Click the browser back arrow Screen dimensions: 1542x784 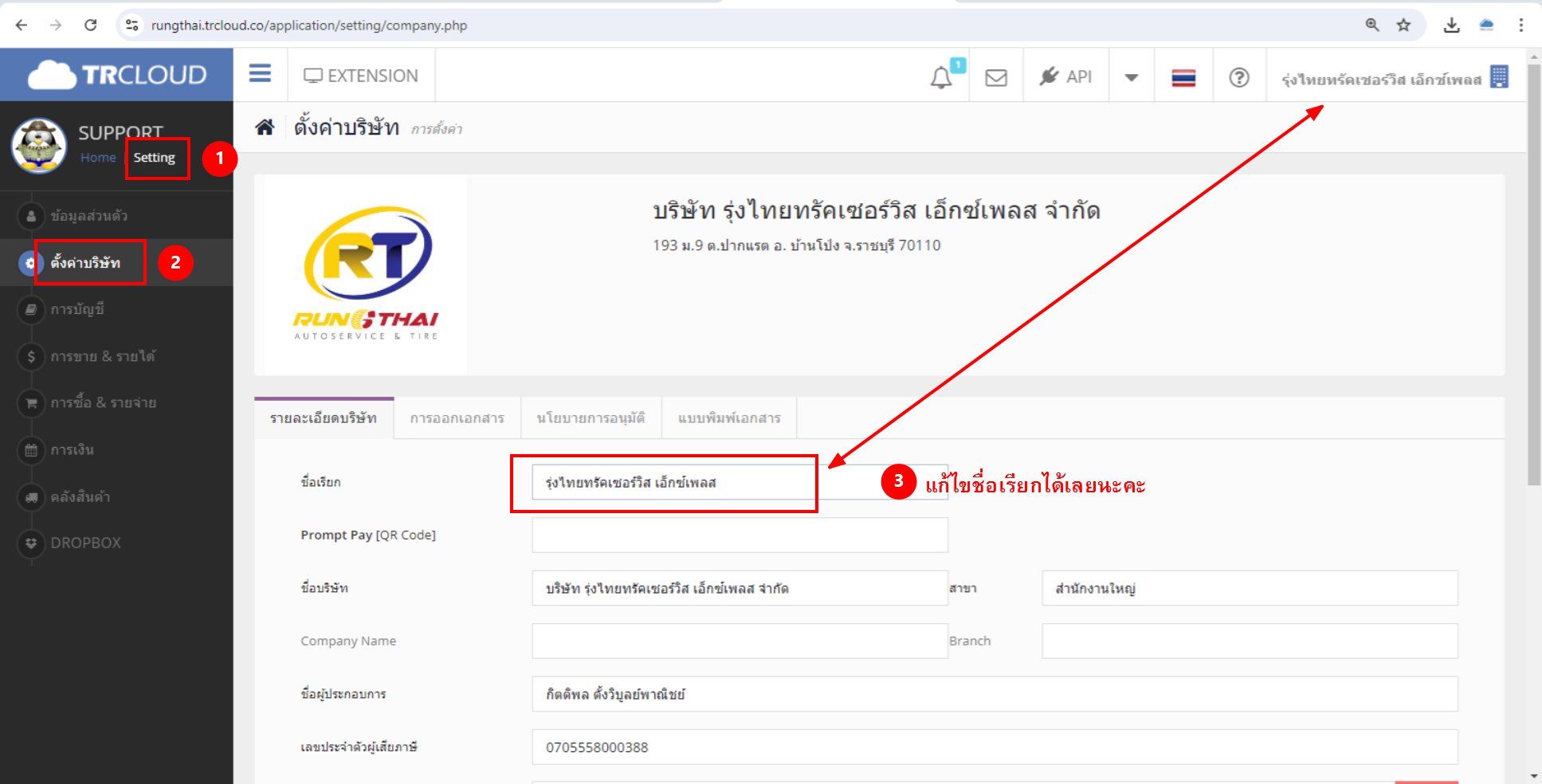click(x=22, y=25)
